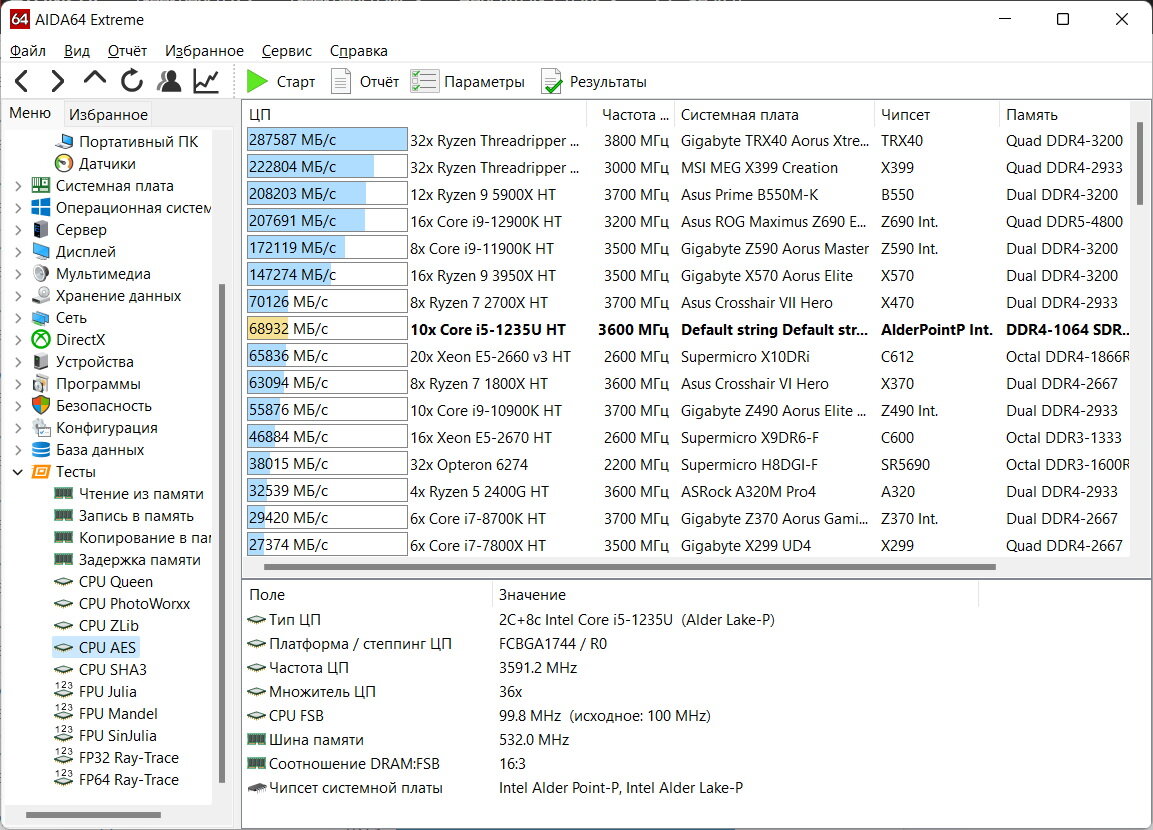The width and height of the screenshot is (1153, 830).
Task: Click the graph chart icon in toolbar
Action: 206,81
